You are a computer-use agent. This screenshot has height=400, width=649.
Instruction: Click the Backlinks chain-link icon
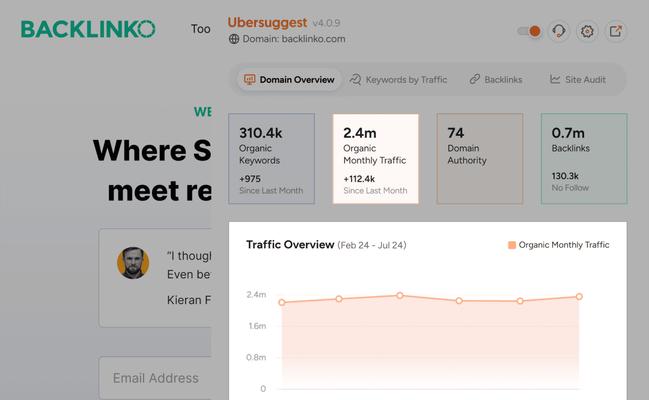pyautogui.click(x=475, y=79)
